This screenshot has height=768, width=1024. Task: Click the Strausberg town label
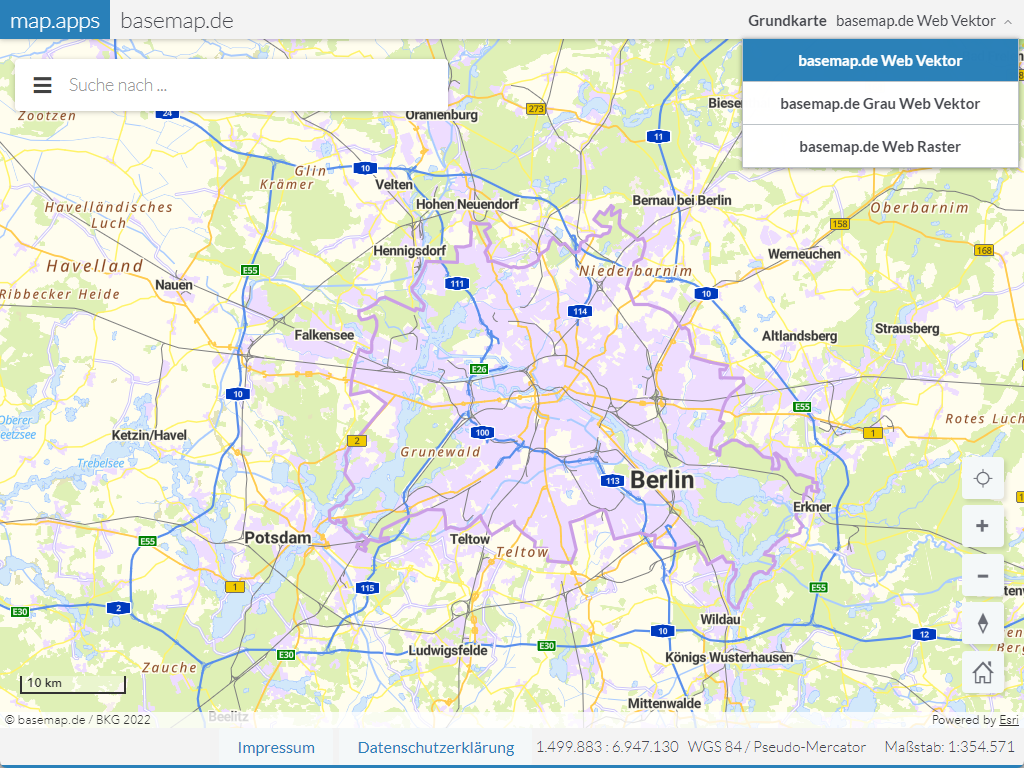coord(906,328)
